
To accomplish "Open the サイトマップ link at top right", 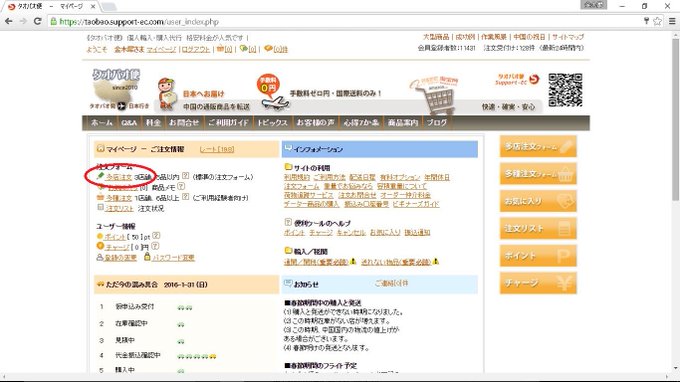I will [x=568, y=37].
